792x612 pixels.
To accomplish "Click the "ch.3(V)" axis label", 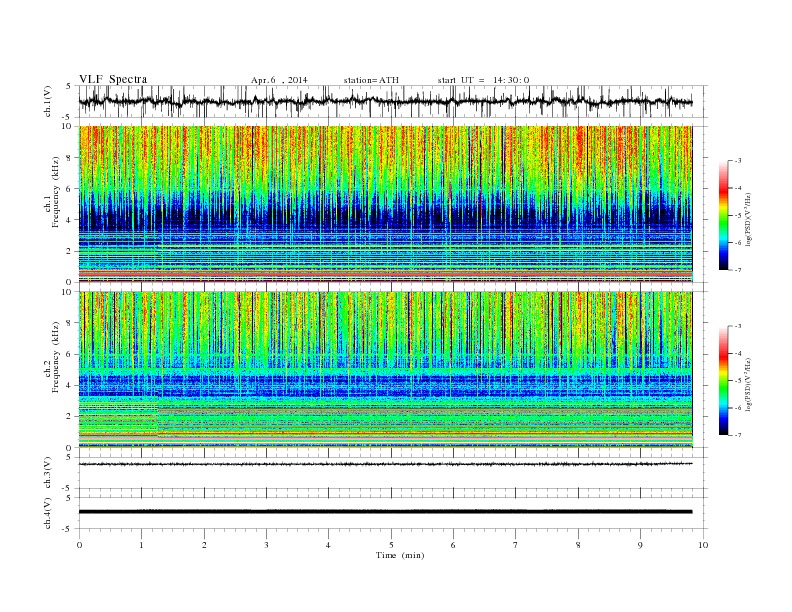I will coord(48,473).
